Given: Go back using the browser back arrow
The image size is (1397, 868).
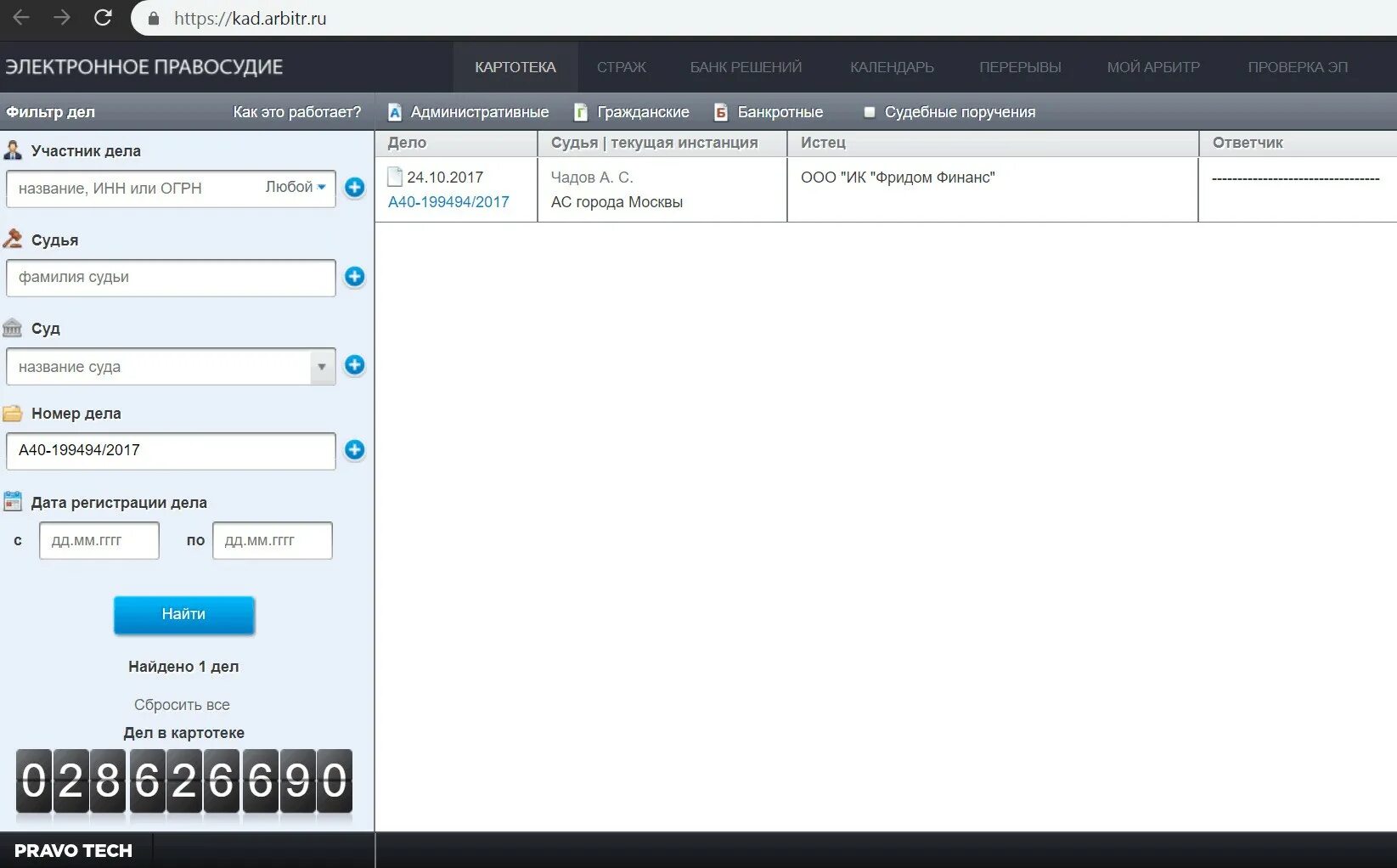Looking at the screenshot, I should point(21,18).
